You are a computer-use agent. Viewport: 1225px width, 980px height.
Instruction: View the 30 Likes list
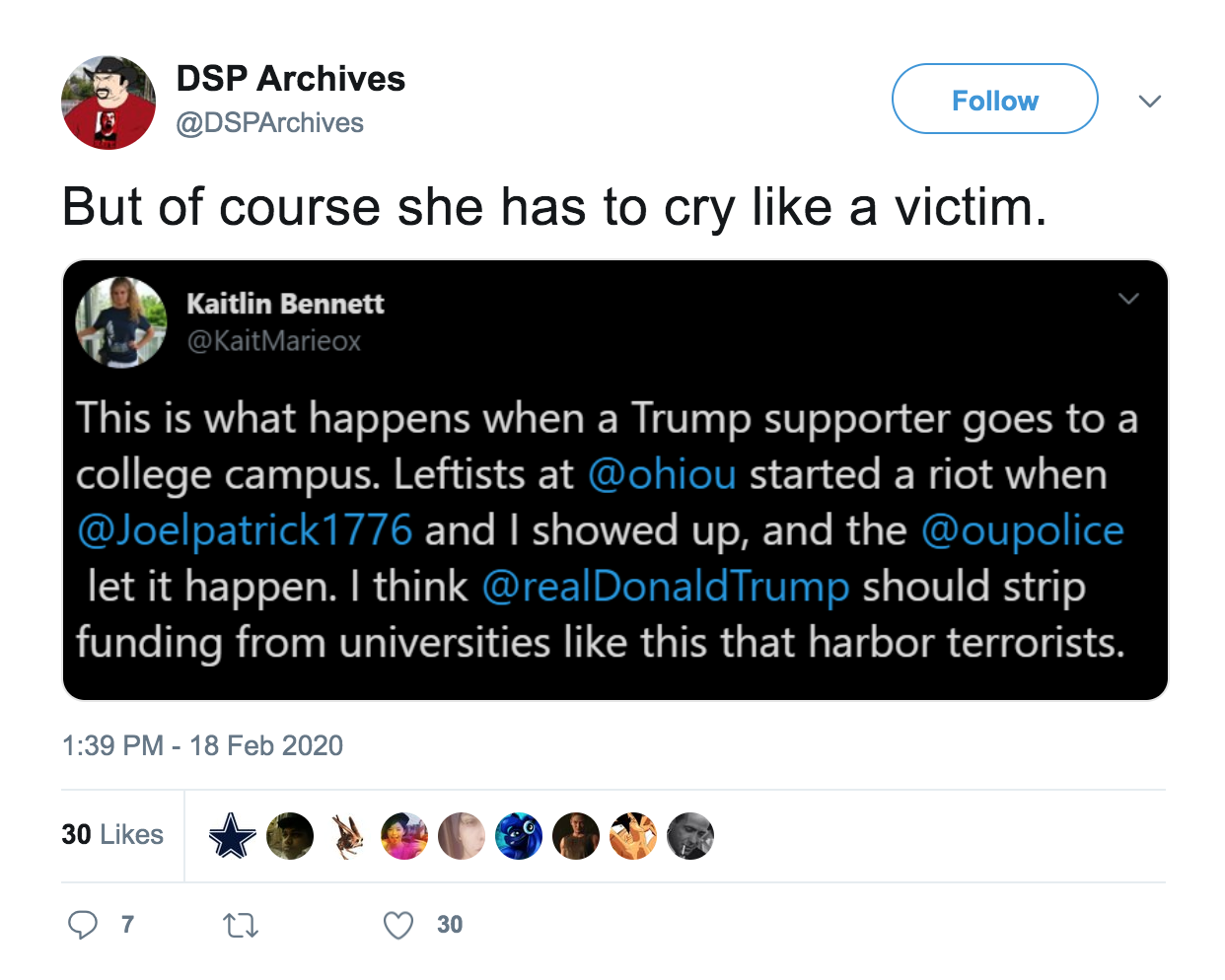tap(112, 835)
